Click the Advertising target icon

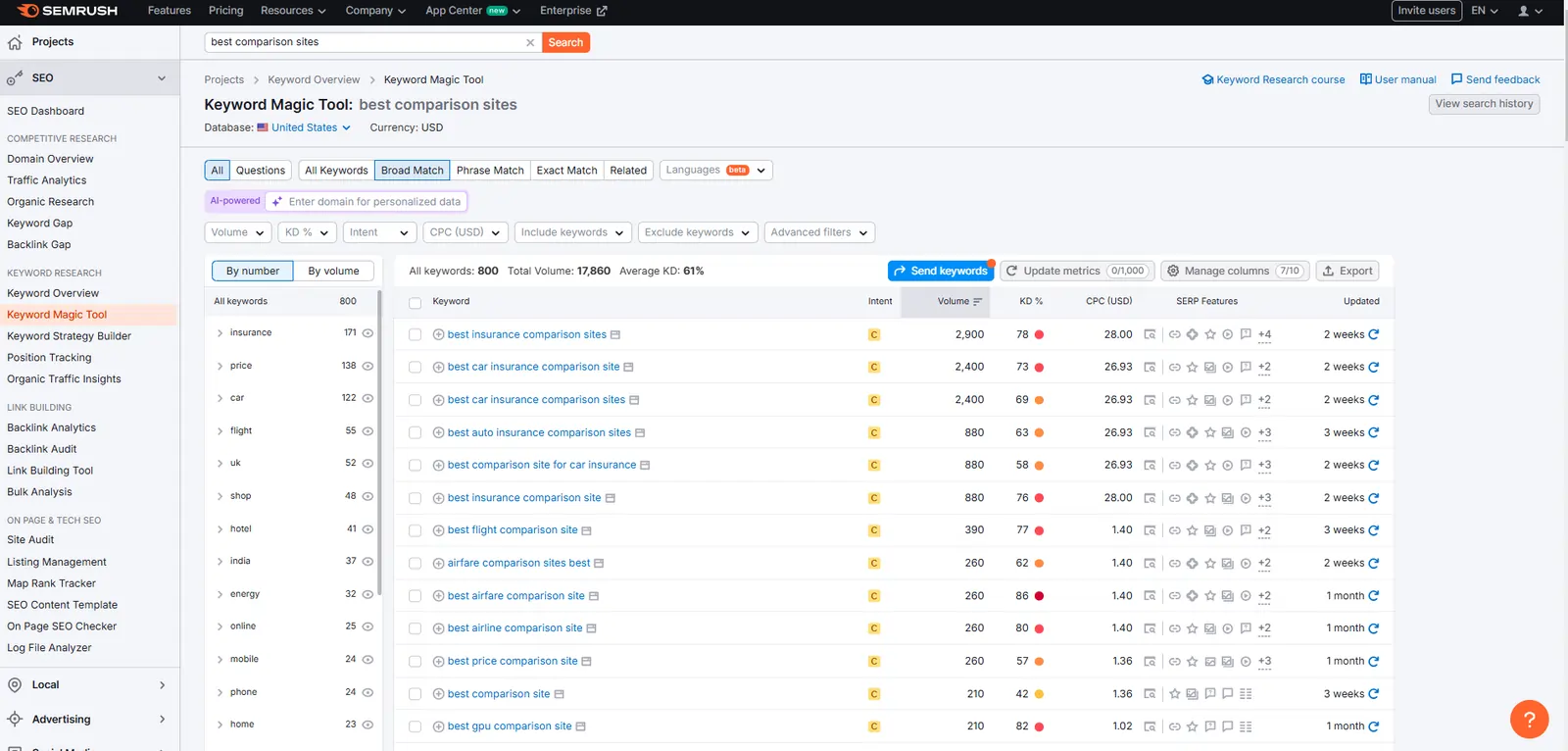[x=15, y=719]
